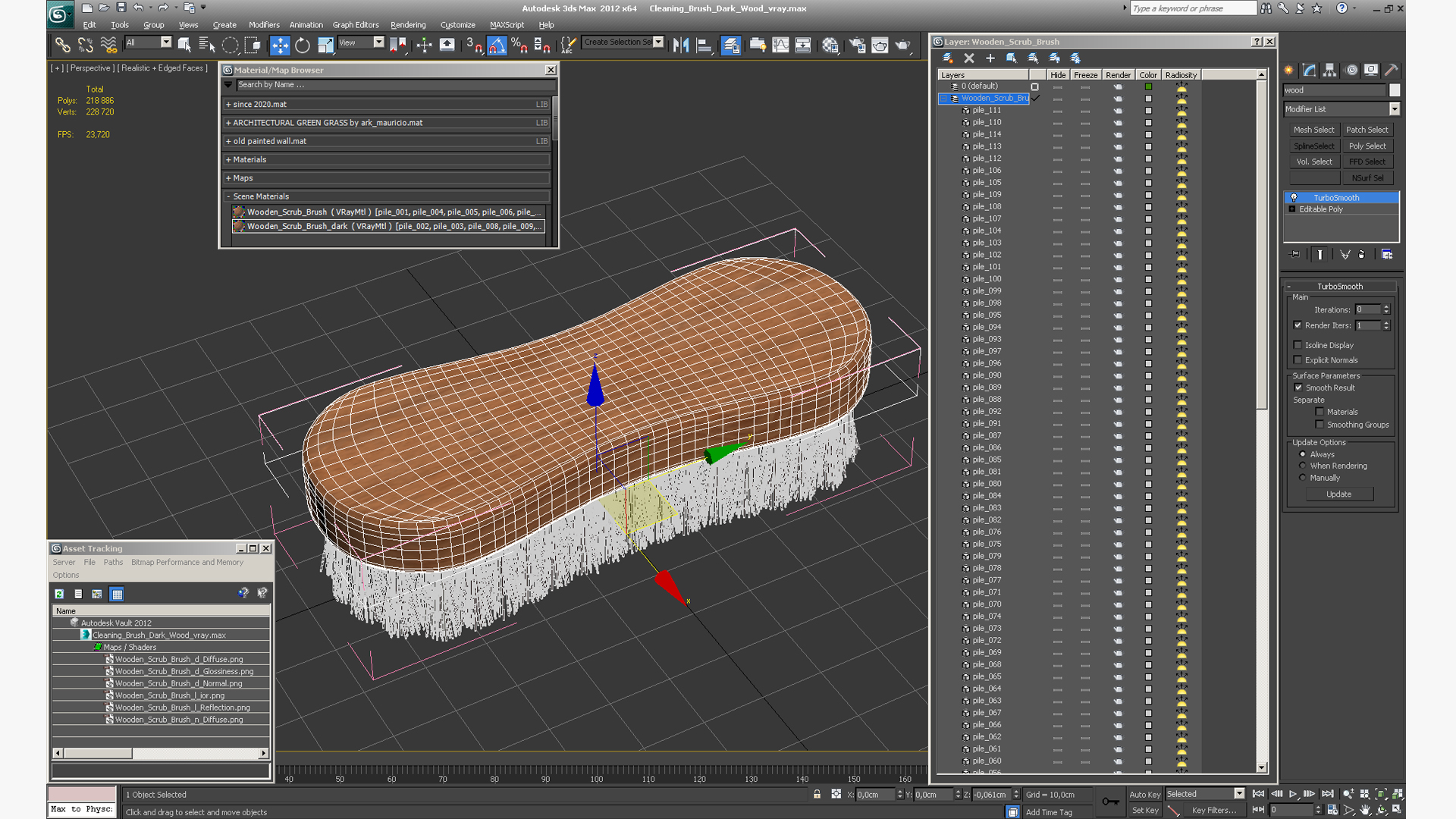
Task: Delete highlighted layer in Layer dialog
Action: click(968, 58)
